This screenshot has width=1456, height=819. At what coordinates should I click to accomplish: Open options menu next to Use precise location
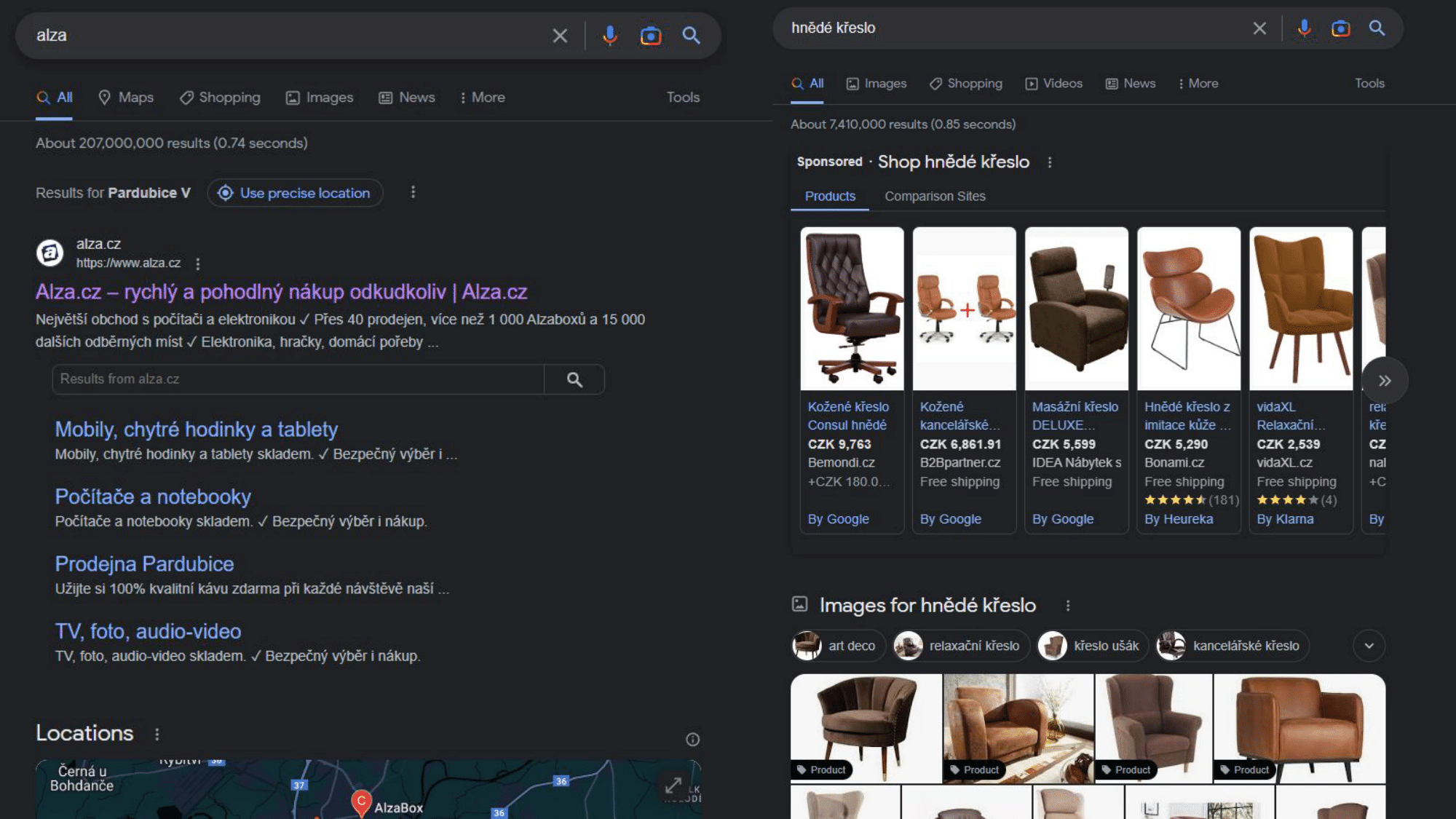coord(413,192)
